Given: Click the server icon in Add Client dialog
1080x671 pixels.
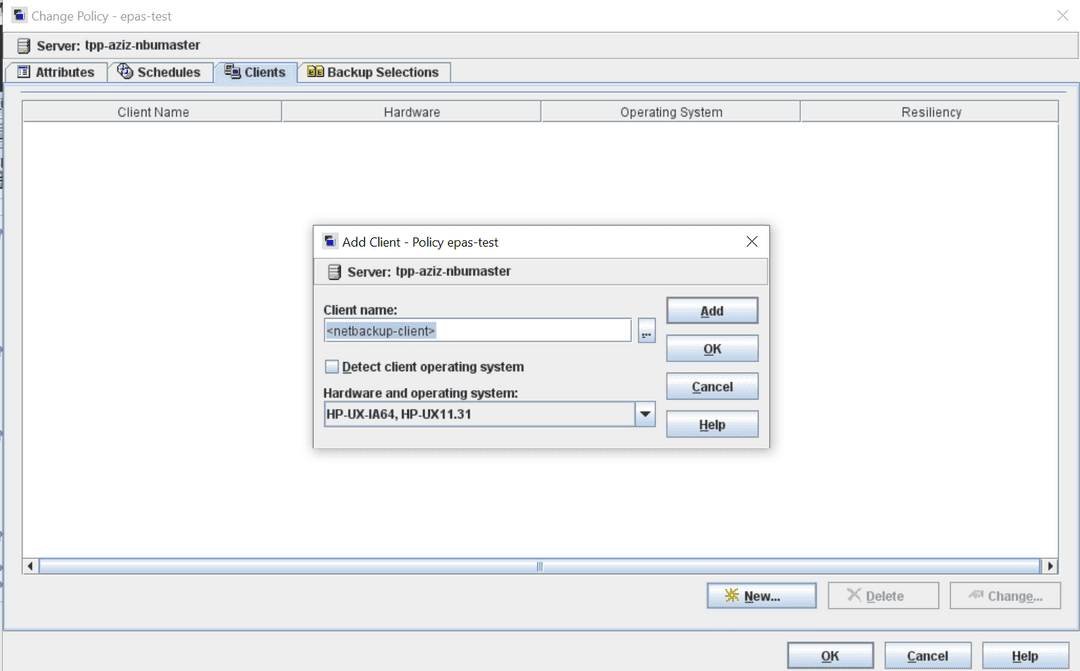Looking at the screenshot, I should (x=334, y=272).
